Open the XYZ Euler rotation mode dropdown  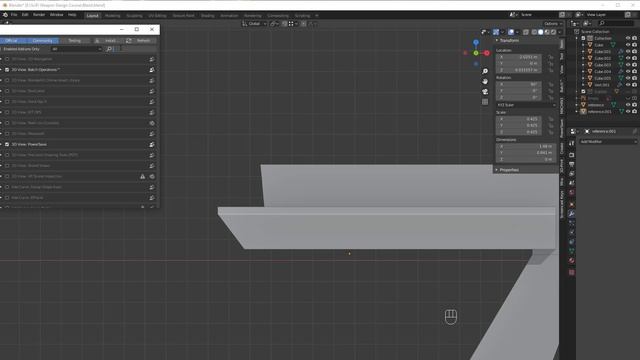(526, 105)
